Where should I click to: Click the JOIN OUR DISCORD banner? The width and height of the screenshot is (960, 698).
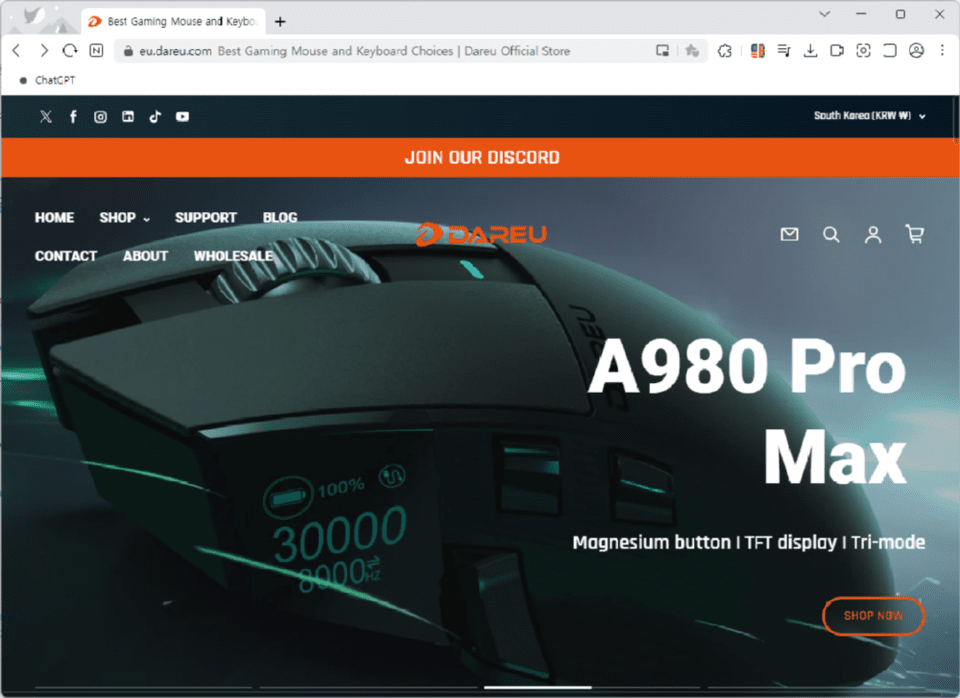(x=481, y=157)
